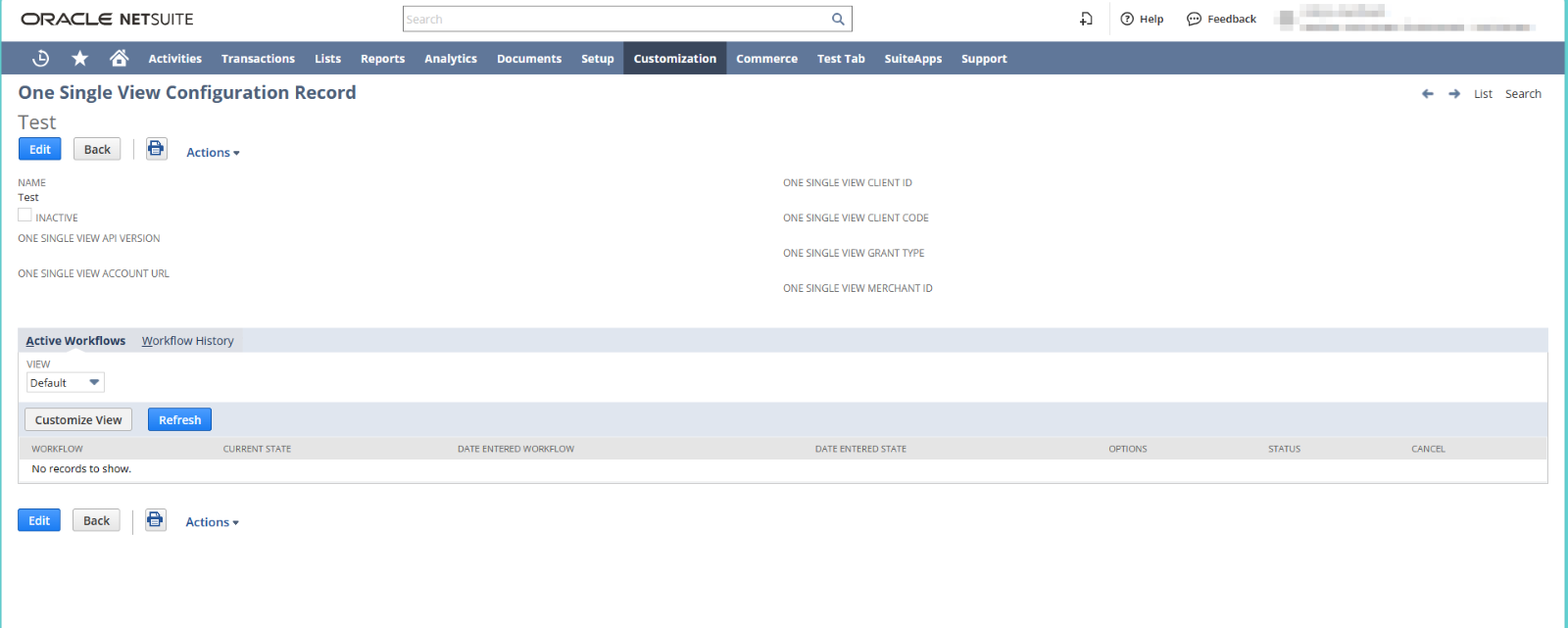Click the search magnifier icon
Screen dimensions: 1568x628
click(x=838, y=19)
